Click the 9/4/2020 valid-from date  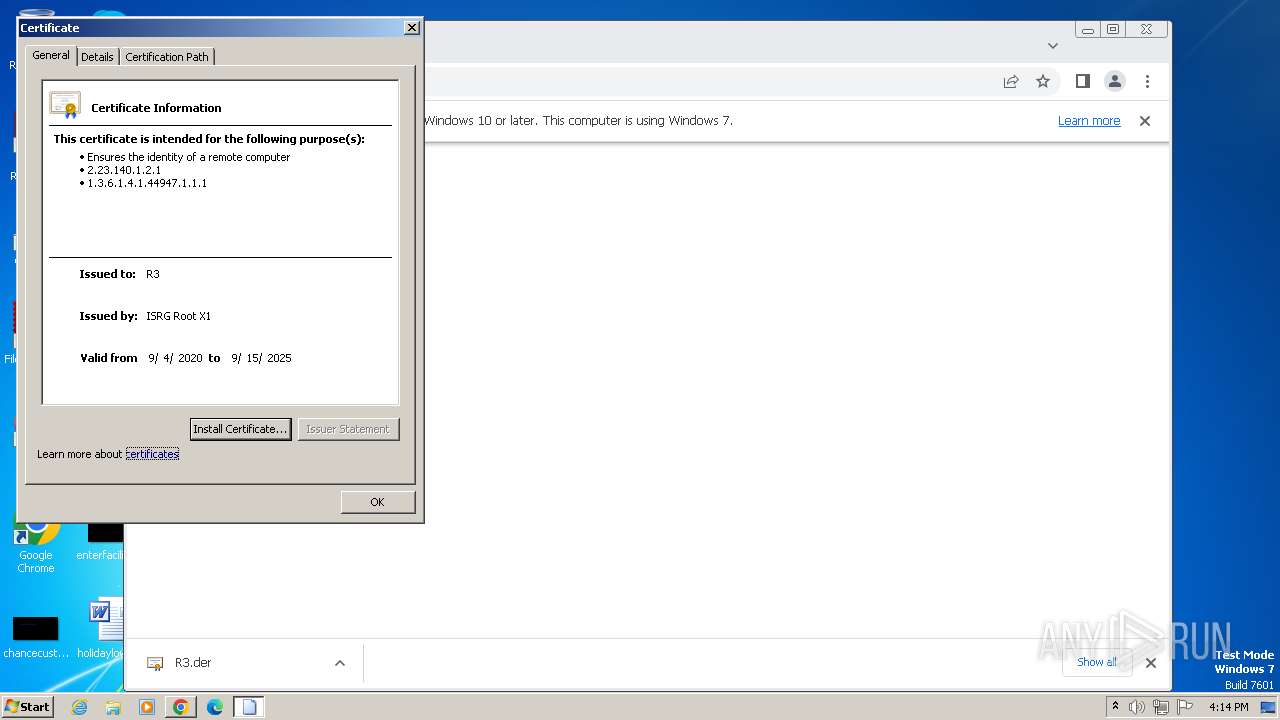click(x=175, y=358)
